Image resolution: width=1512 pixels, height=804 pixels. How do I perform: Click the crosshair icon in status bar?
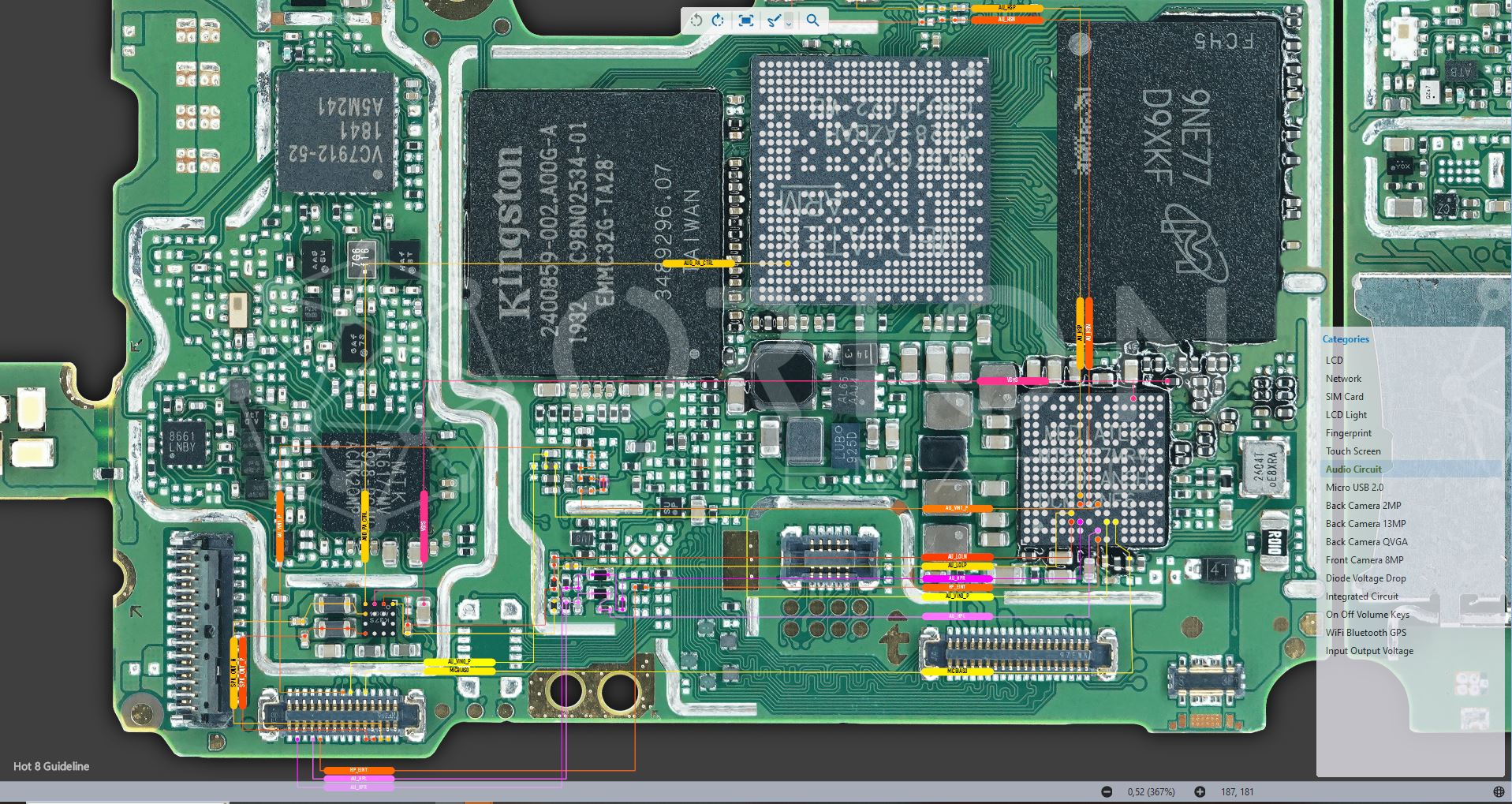[1499, 791]
